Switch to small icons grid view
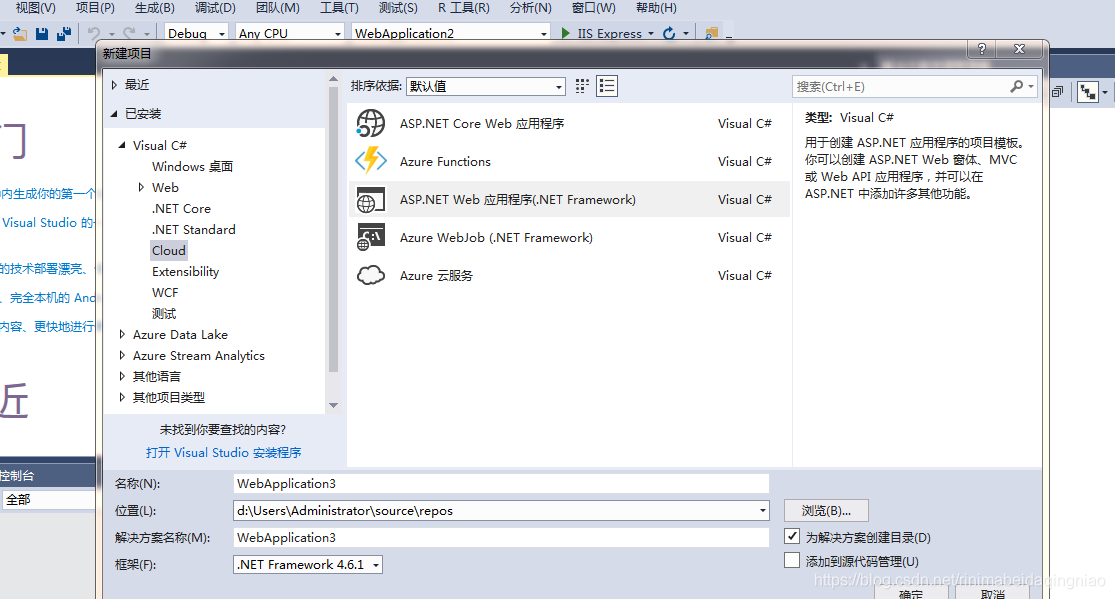 coord(582,86)
